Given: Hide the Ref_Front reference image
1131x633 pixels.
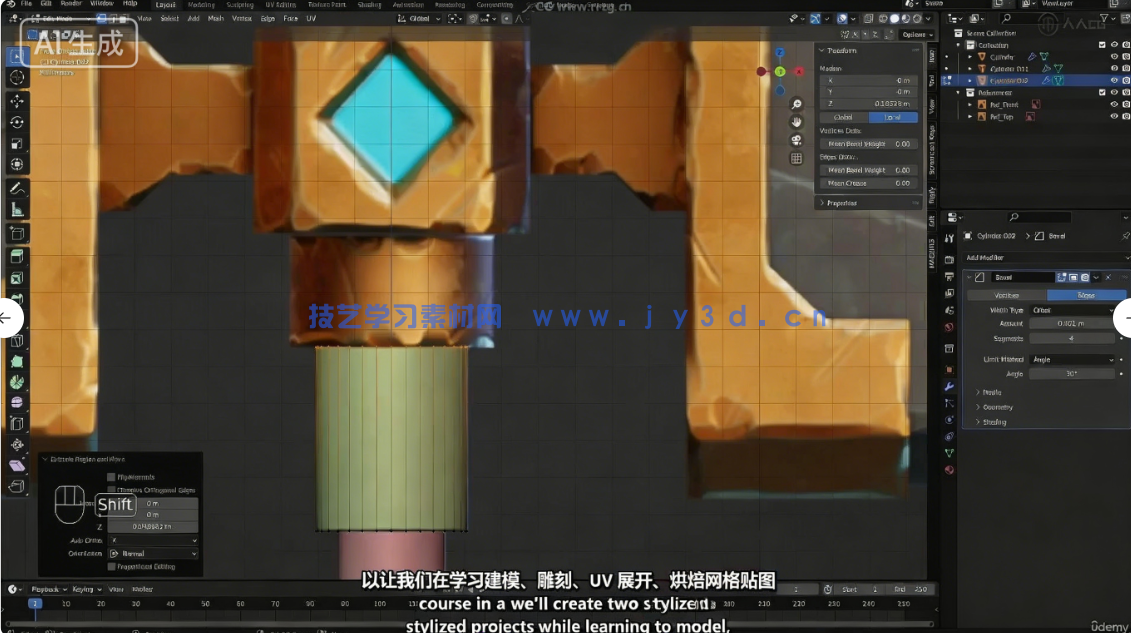Looking at the screenshot, I should [x=1113, y=104].
